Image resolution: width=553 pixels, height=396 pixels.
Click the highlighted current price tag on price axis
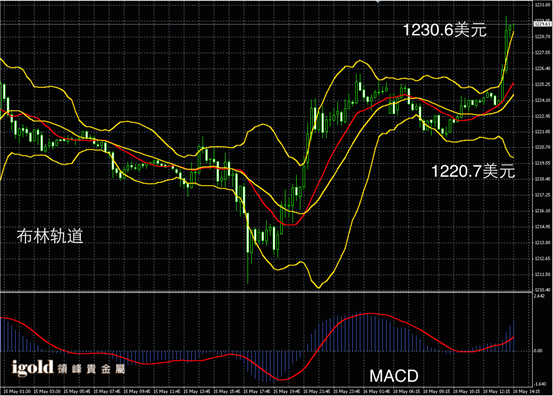(x=542, y=24)
